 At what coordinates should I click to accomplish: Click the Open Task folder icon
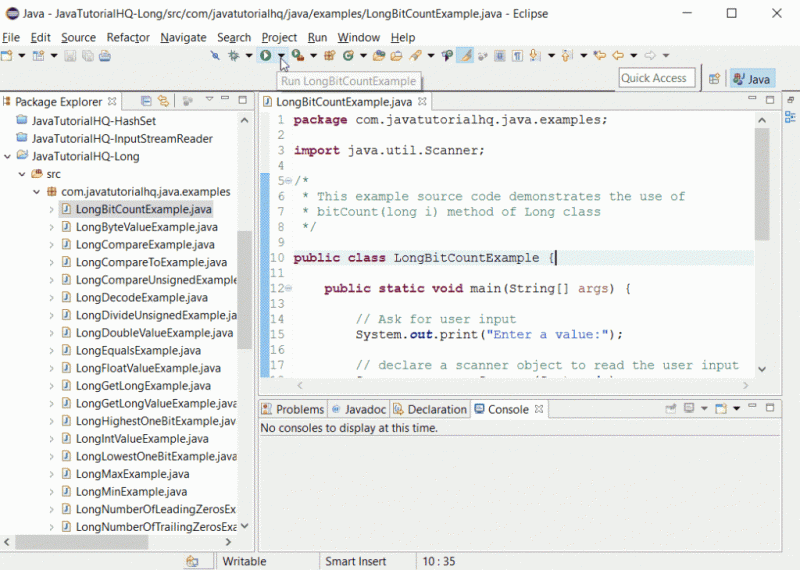tap(396, 56)
